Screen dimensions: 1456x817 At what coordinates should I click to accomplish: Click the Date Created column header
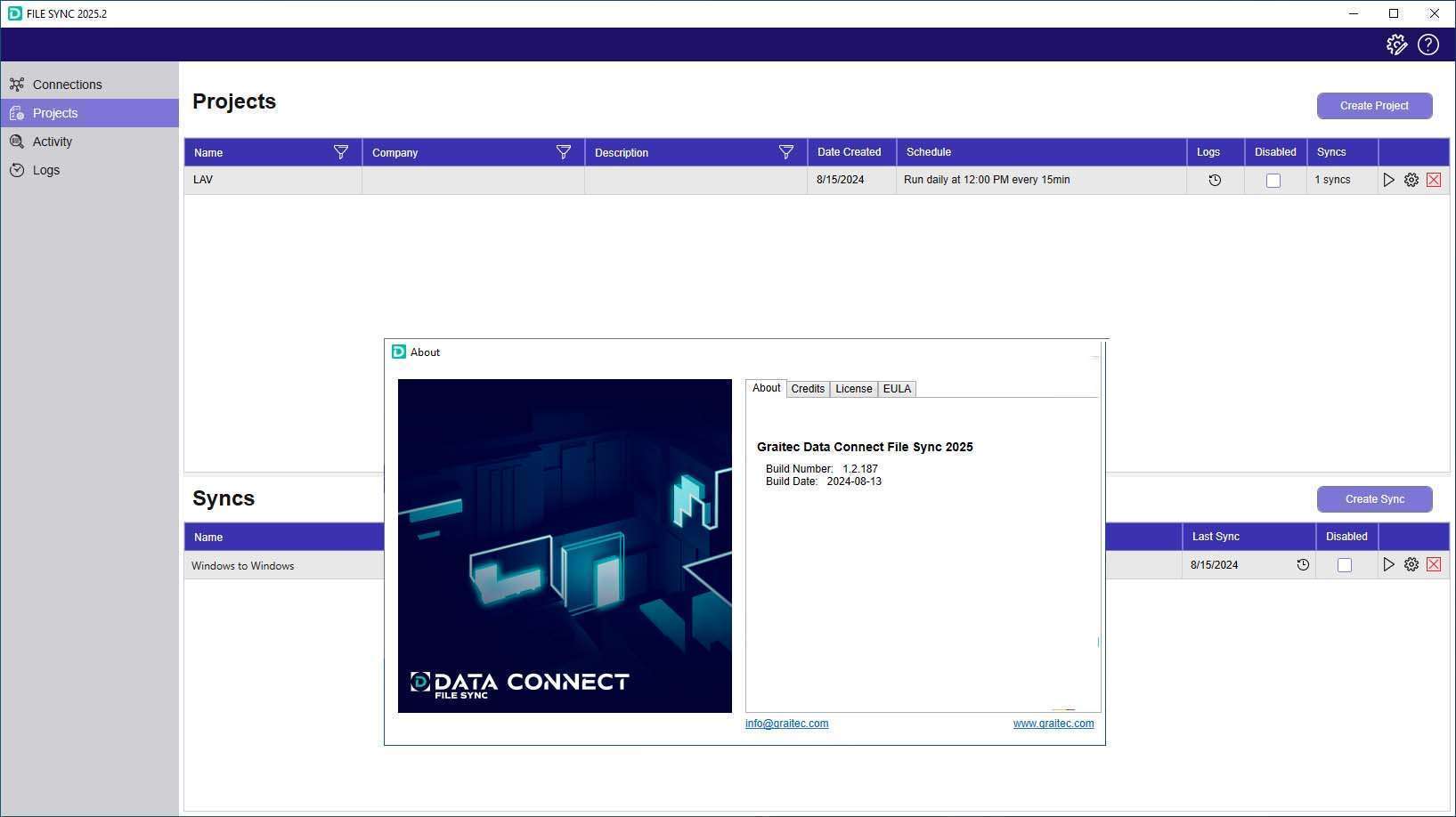(851, 152)
